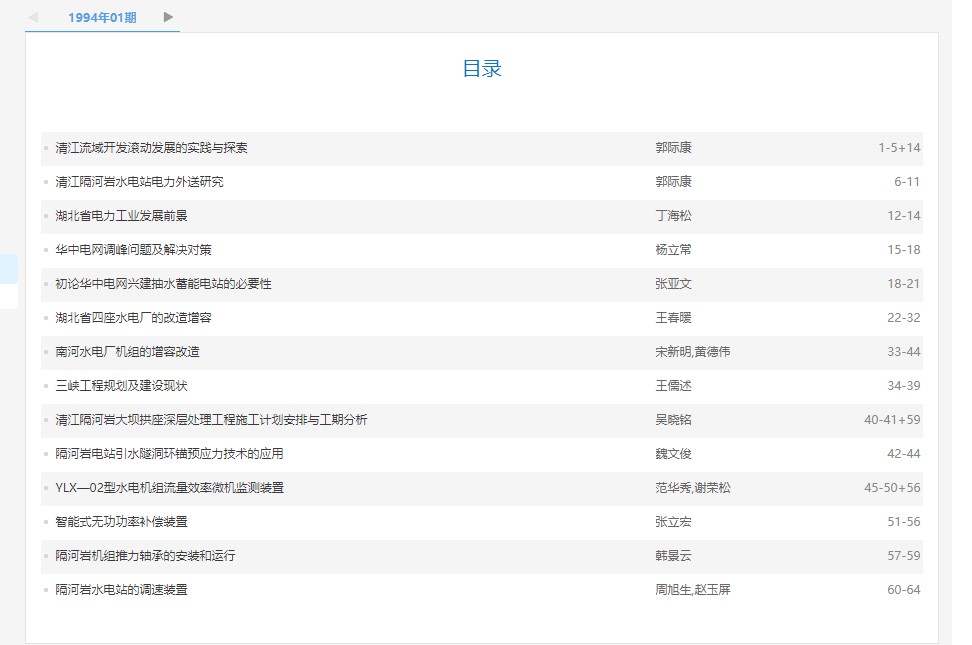
Task: Click author 韩景云
Action: (673, 556)
